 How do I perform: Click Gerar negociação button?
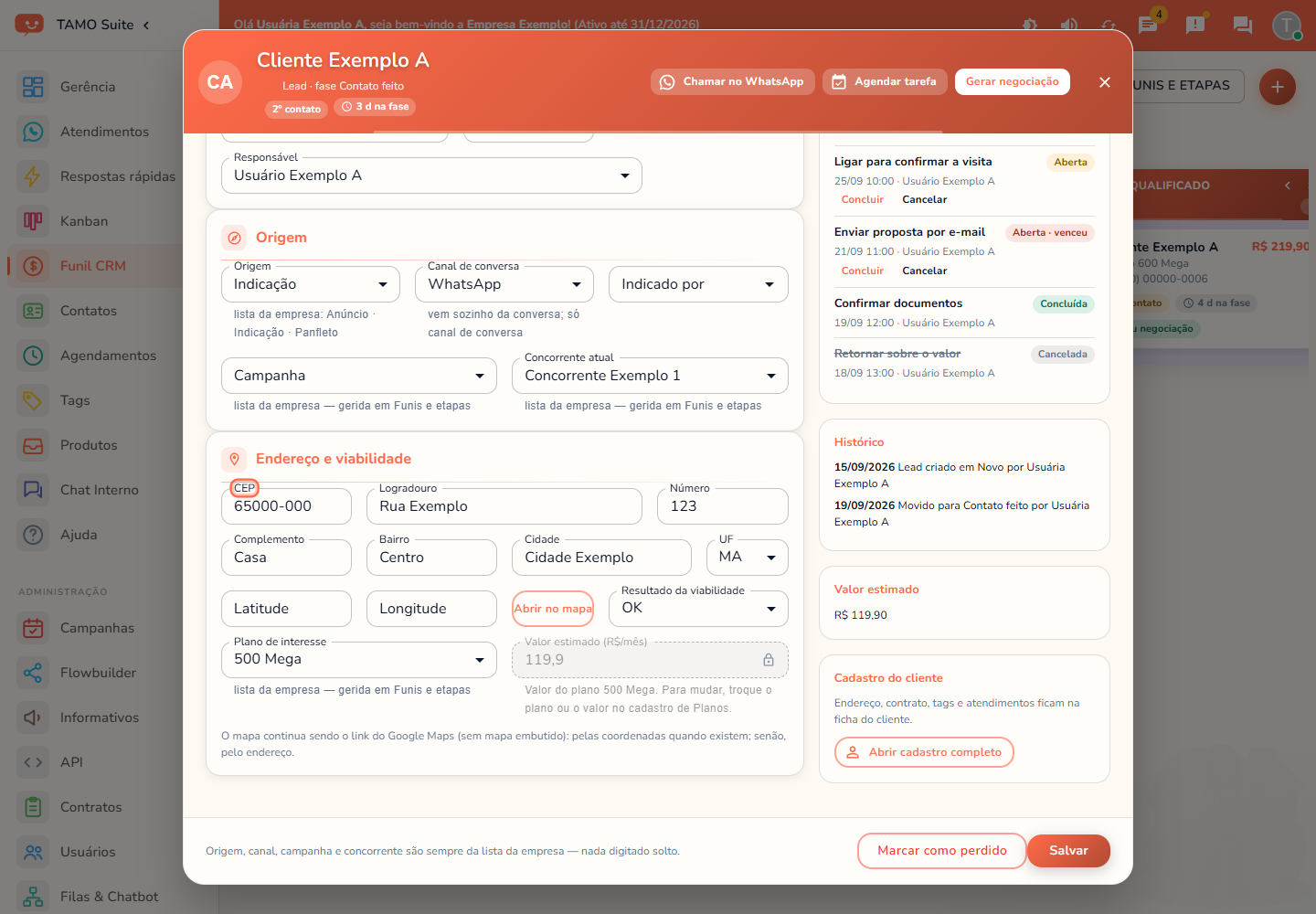(x=1013, y=82)
